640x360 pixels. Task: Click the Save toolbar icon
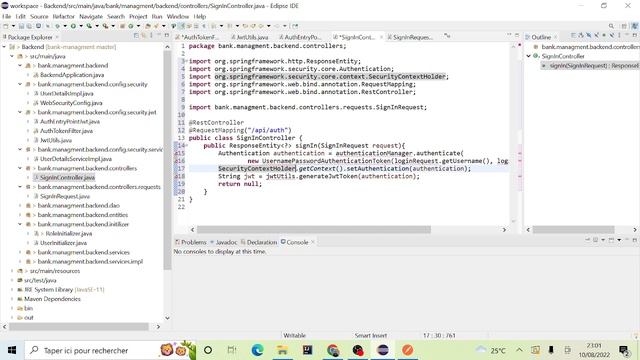click(x=21, y=26)
